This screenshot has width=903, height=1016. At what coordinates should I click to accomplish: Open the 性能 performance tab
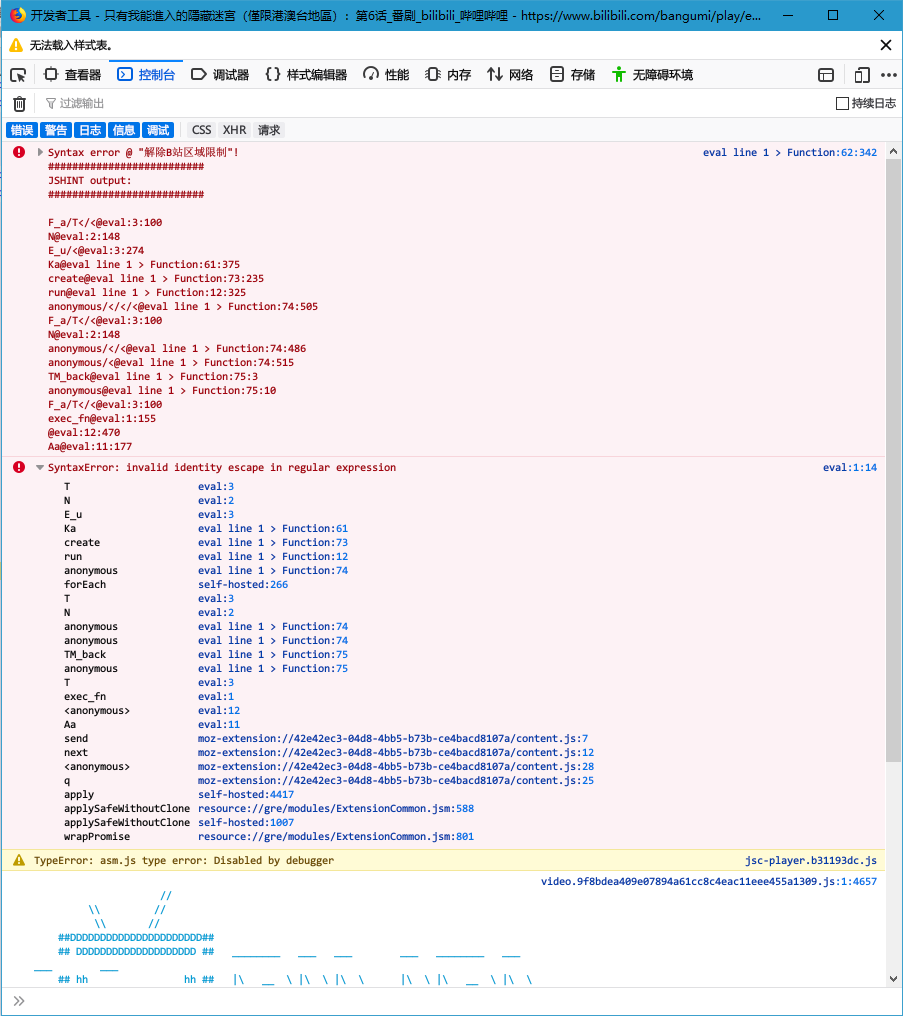click(x=386, y=75)
